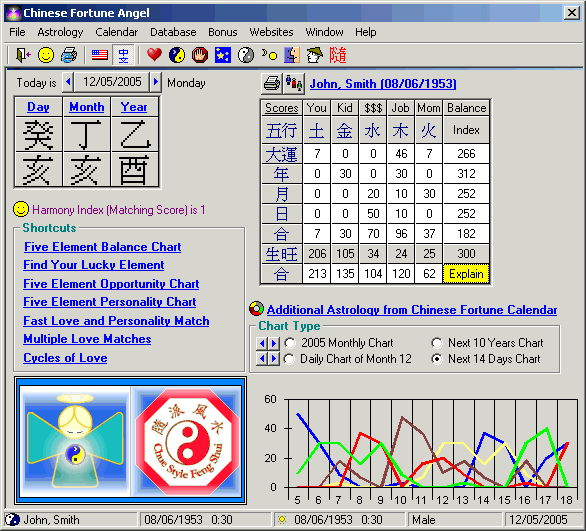This screenshot has width=586, height=531.
Task: Click the gray yin-yang toolbar icon
Action: click(x=246, y=55)
